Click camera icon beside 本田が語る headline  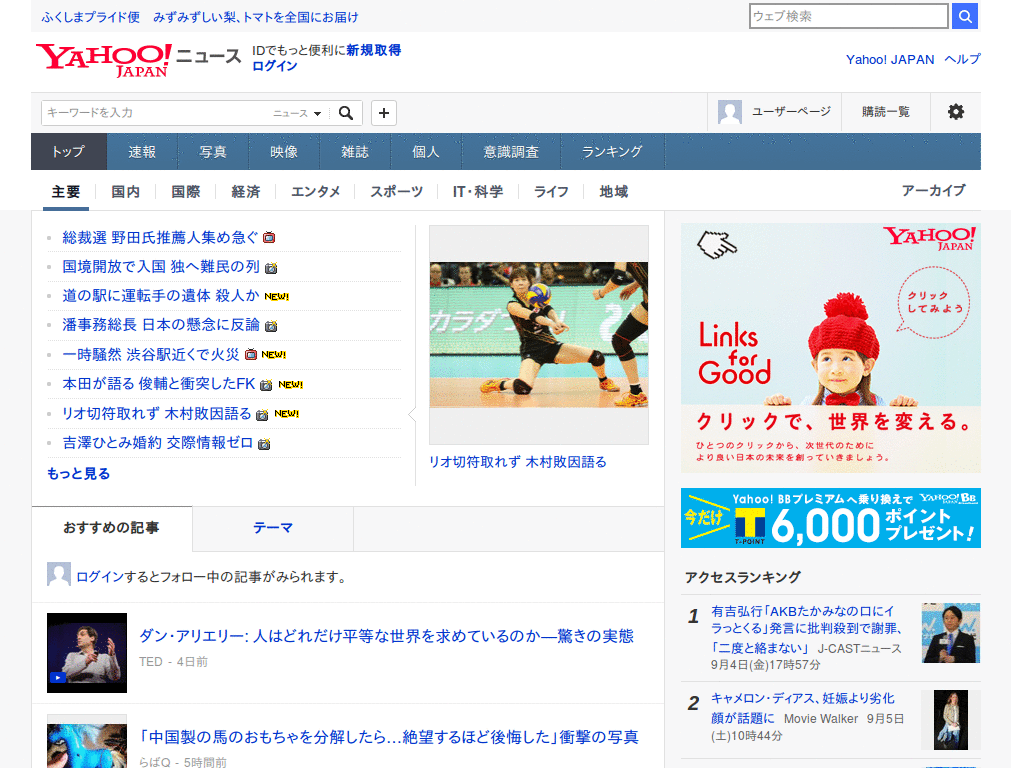266,385
